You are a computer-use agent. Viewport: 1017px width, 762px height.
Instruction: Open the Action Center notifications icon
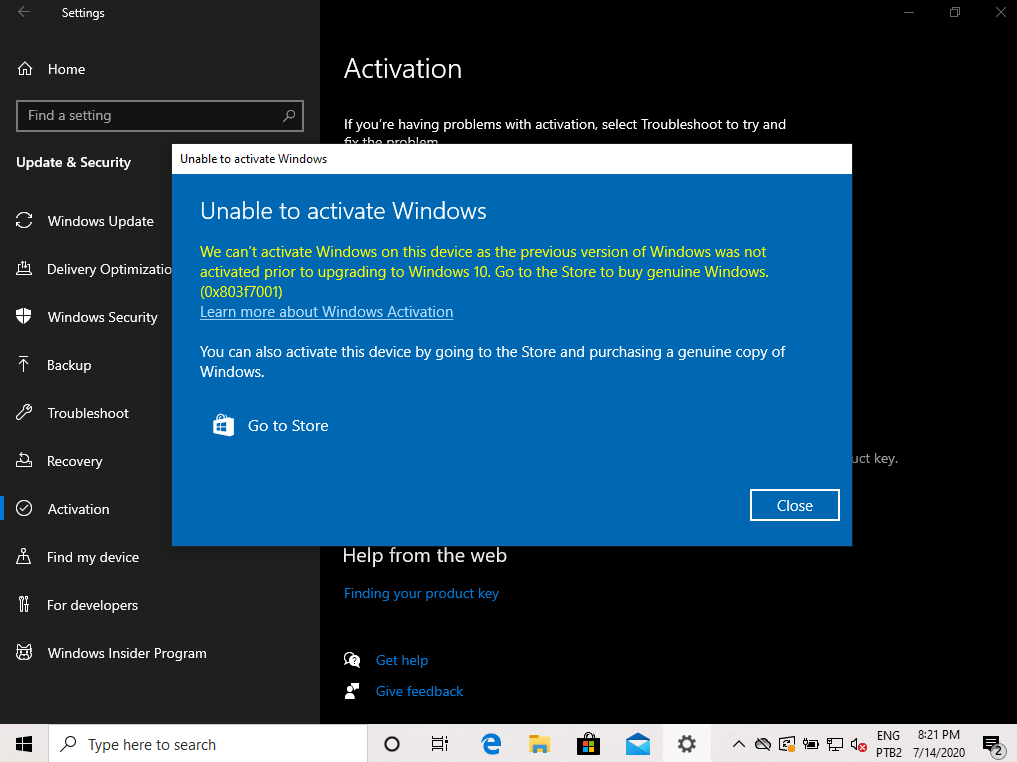pos(992,744)
